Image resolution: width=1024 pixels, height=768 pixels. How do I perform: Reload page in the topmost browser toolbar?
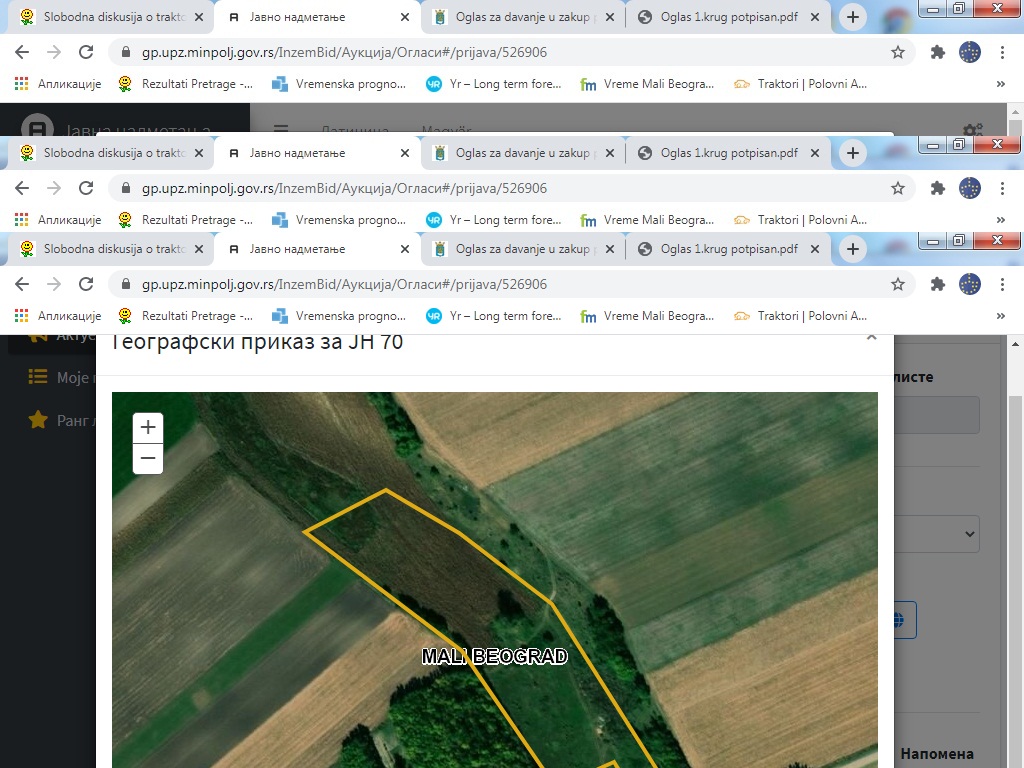86,52
